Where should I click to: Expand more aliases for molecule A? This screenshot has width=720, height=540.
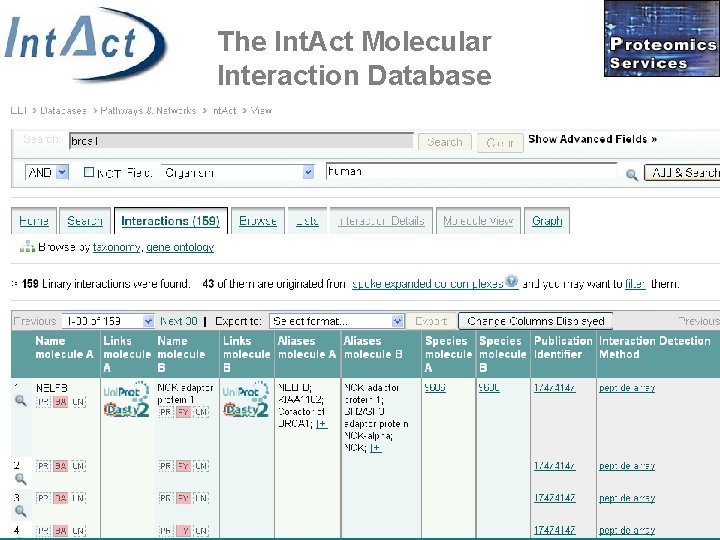321,424
